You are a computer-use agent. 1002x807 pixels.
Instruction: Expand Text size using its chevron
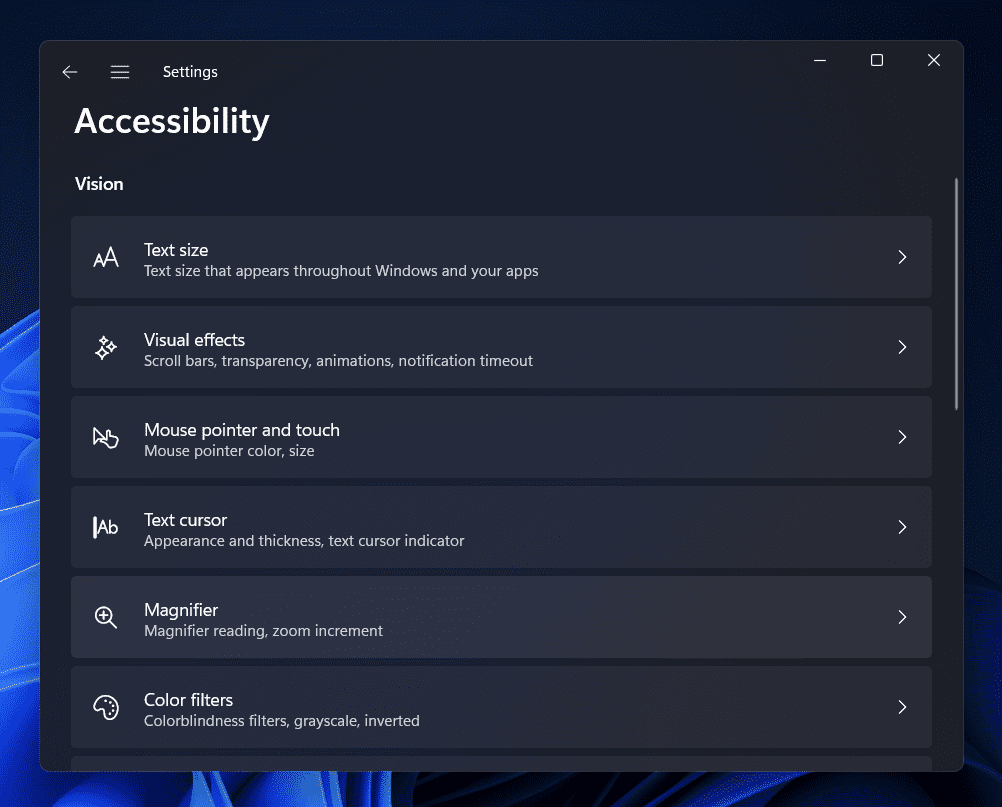(x=902, y=257)
